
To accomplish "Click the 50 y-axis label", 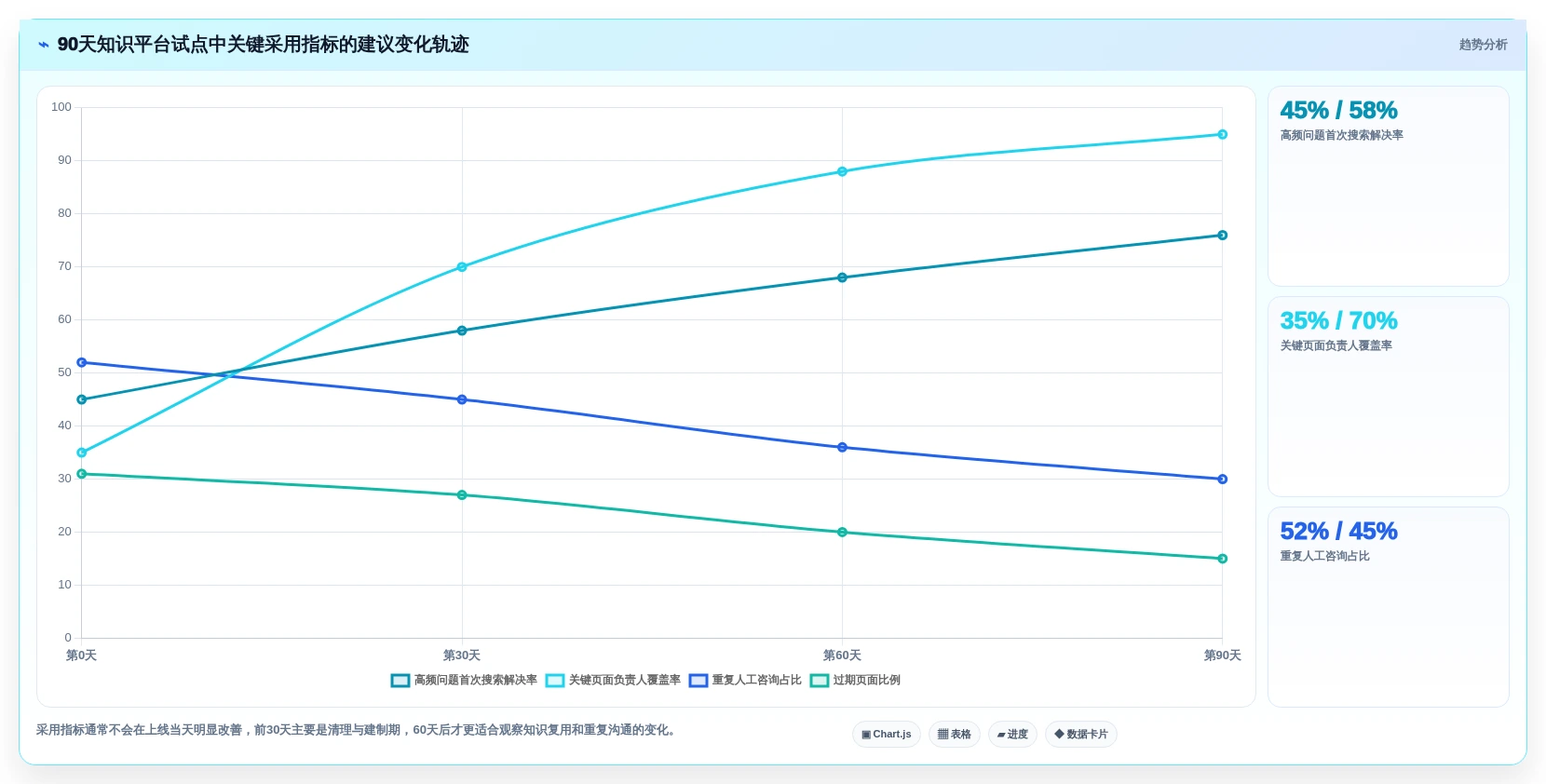I will tap(64, 372).
